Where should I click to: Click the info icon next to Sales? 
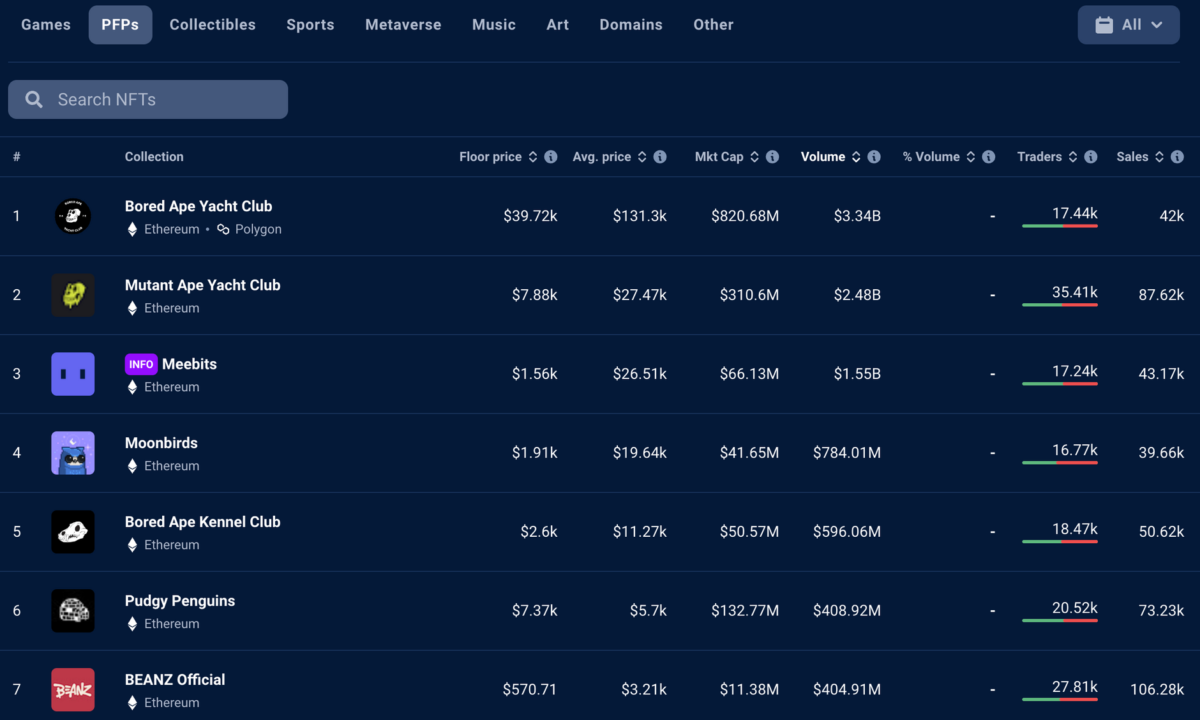(1177, 157)
